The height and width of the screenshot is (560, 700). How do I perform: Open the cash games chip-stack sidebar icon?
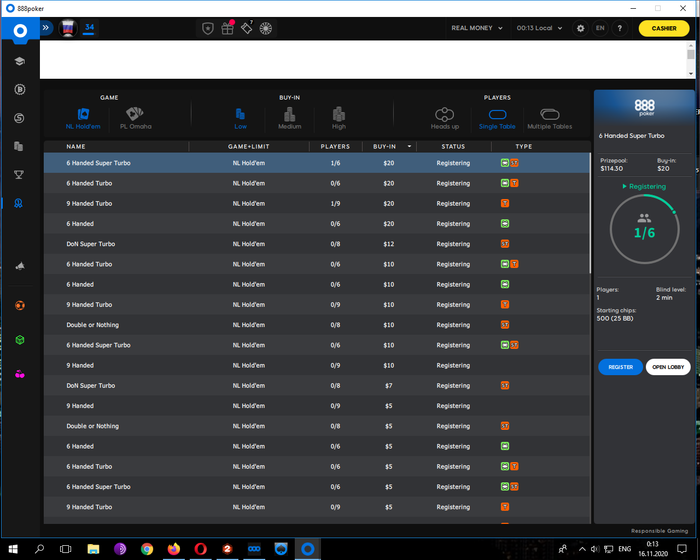point(19,146)
